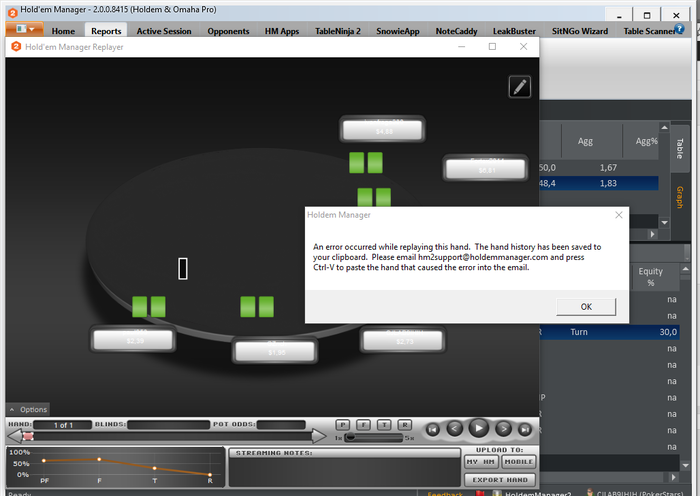Switch to the Reports tab
Viewport: 700px width, 496px height.
pos(106,31)
